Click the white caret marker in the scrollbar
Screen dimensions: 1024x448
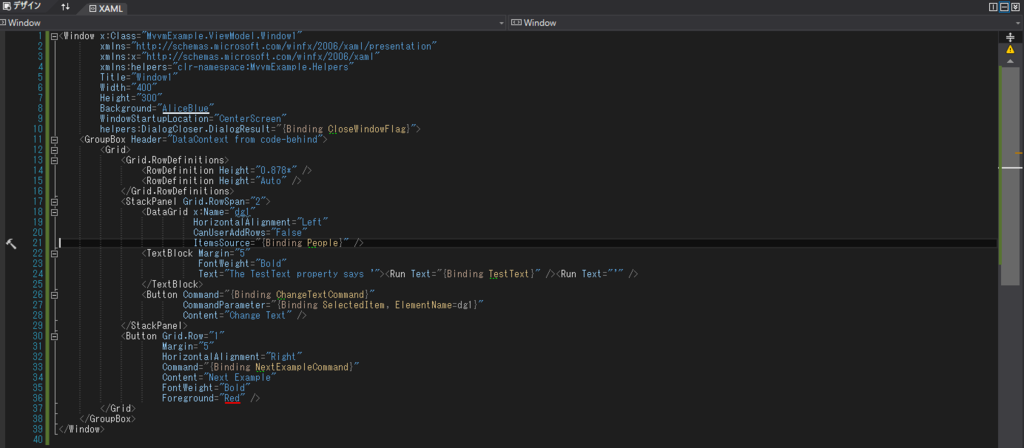[1010, 168]
